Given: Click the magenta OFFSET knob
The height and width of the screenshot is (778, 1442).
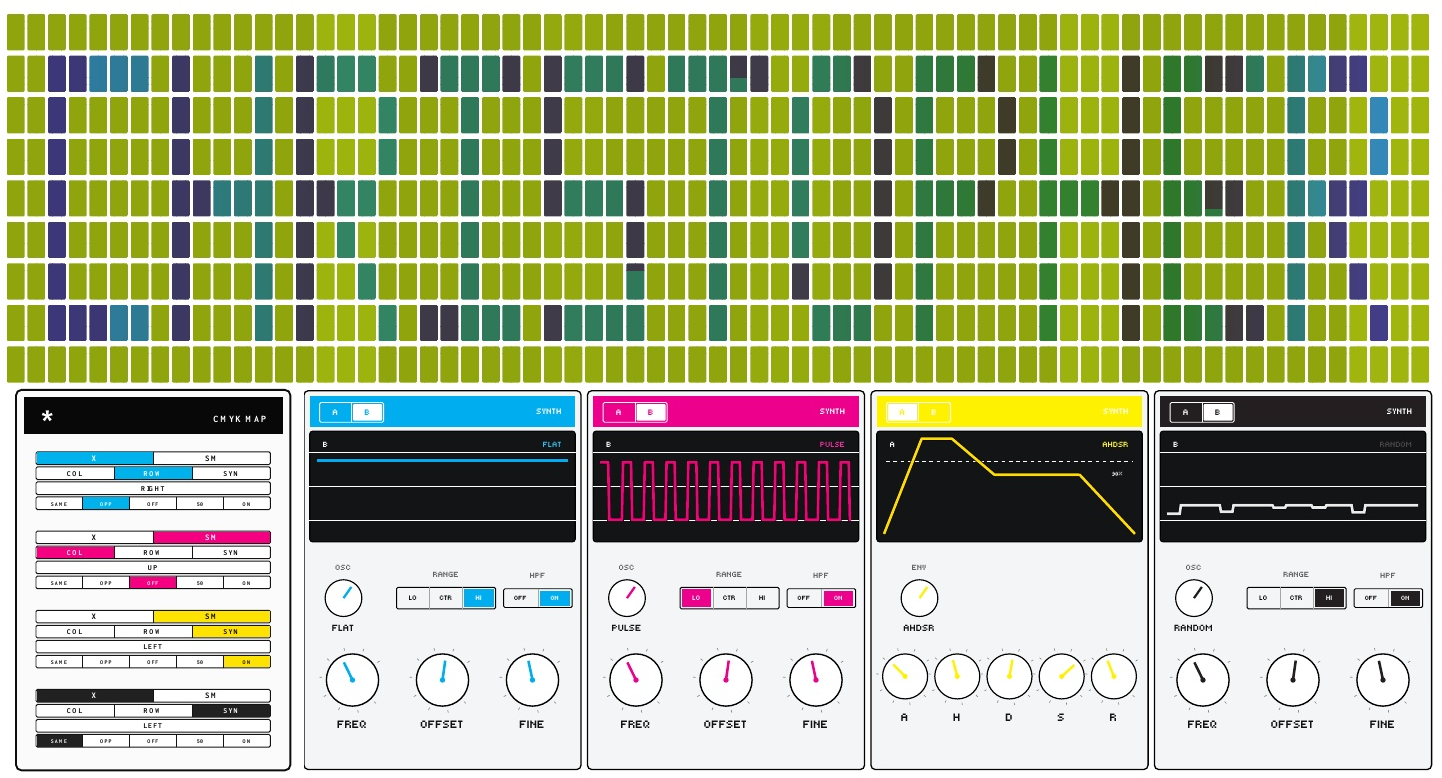Looking at the screenshot, I should click(725, 680).
